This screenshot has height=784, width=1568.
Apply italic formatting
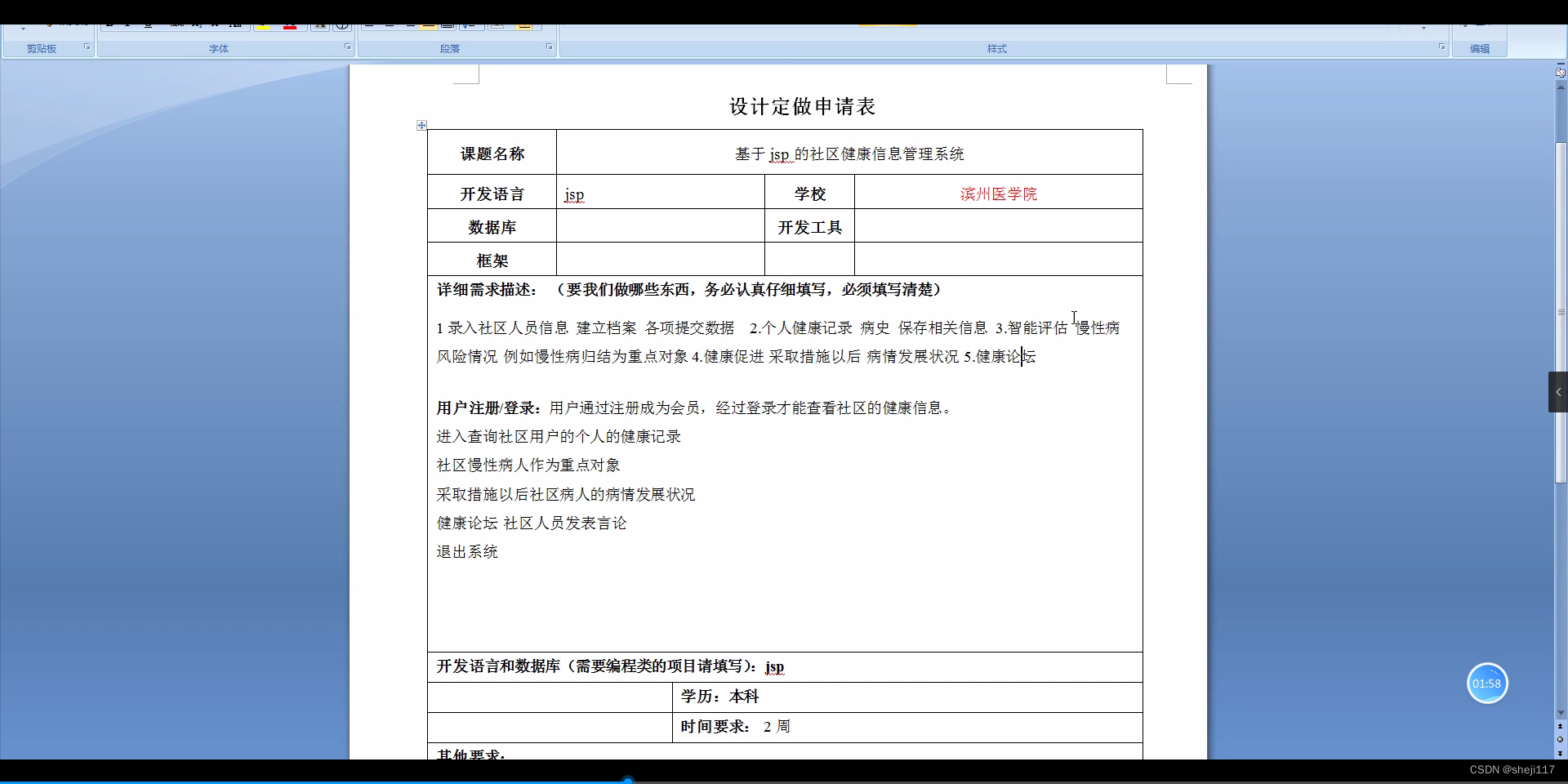(x=128, y=24)
